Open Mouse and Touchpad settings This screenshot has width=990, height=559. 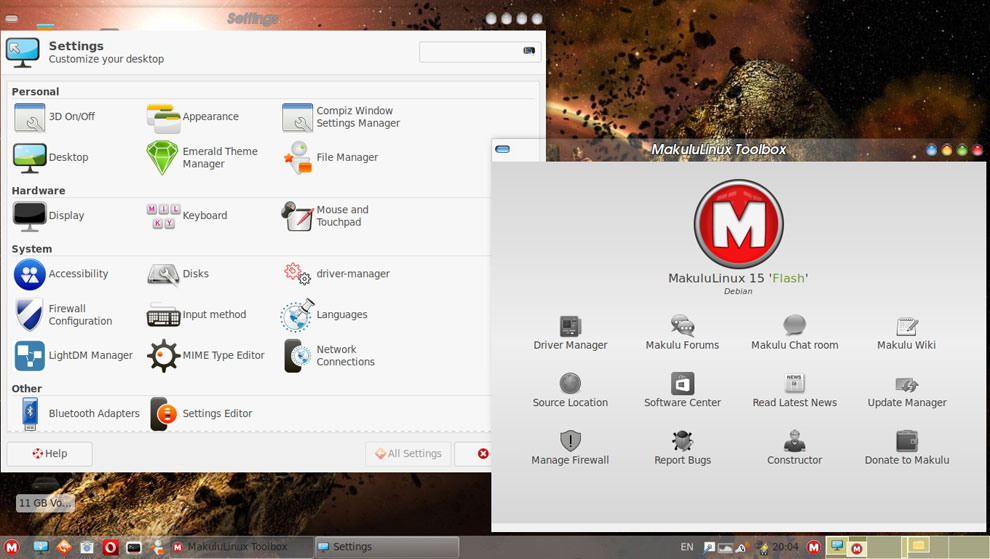coord(326,215)
